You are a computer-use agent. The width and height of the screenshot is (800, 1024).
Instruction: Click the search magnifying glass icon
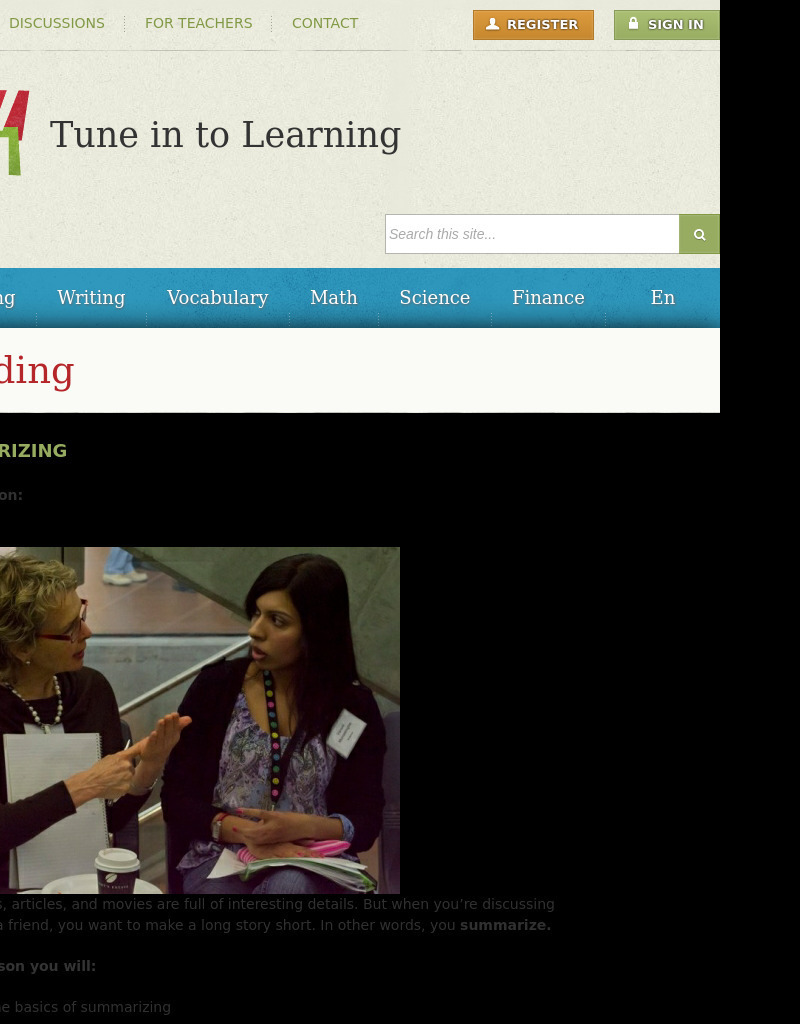(699, 234)
